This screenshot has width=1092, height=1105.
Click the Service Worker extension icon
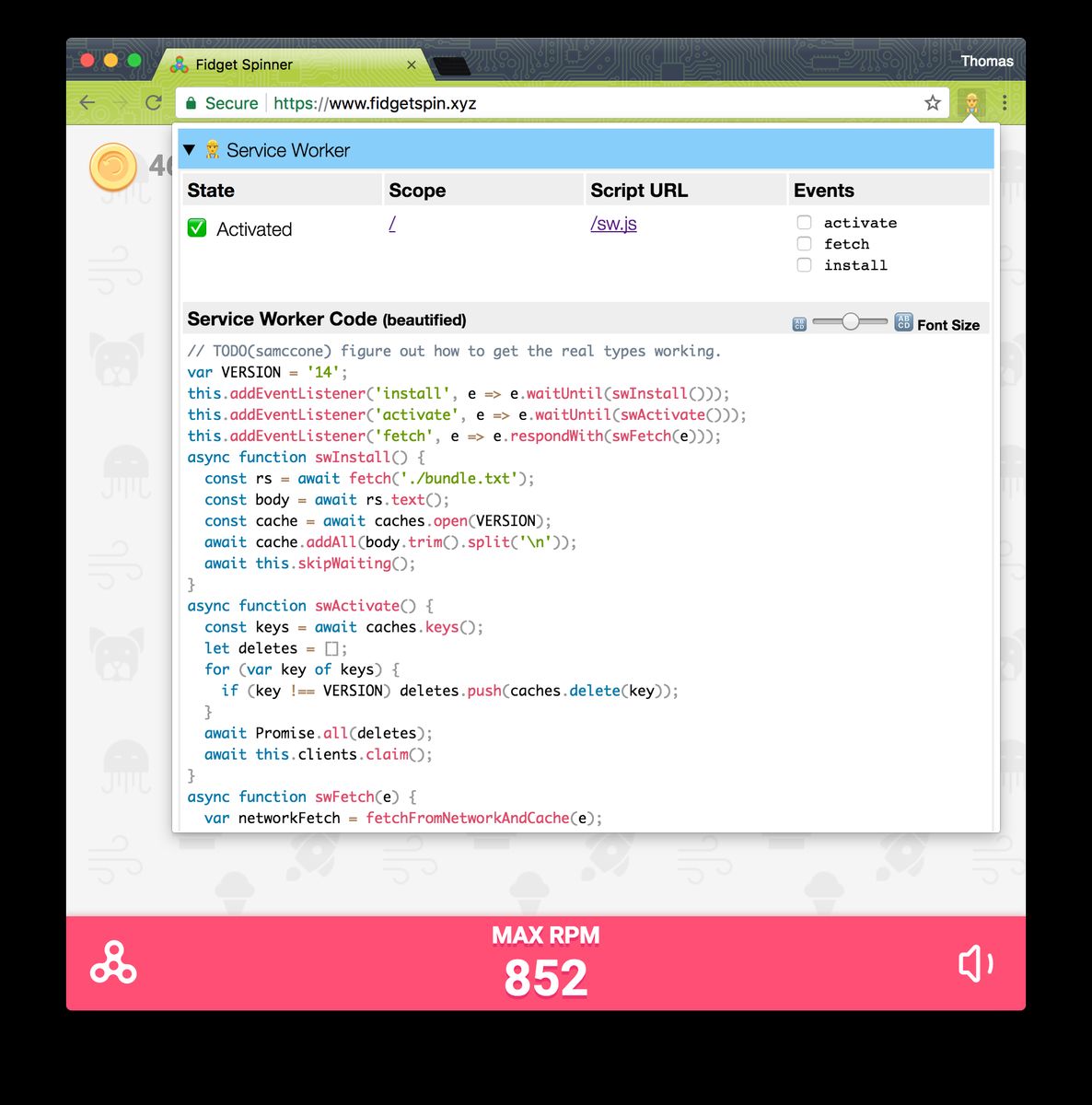coord(971,103)
